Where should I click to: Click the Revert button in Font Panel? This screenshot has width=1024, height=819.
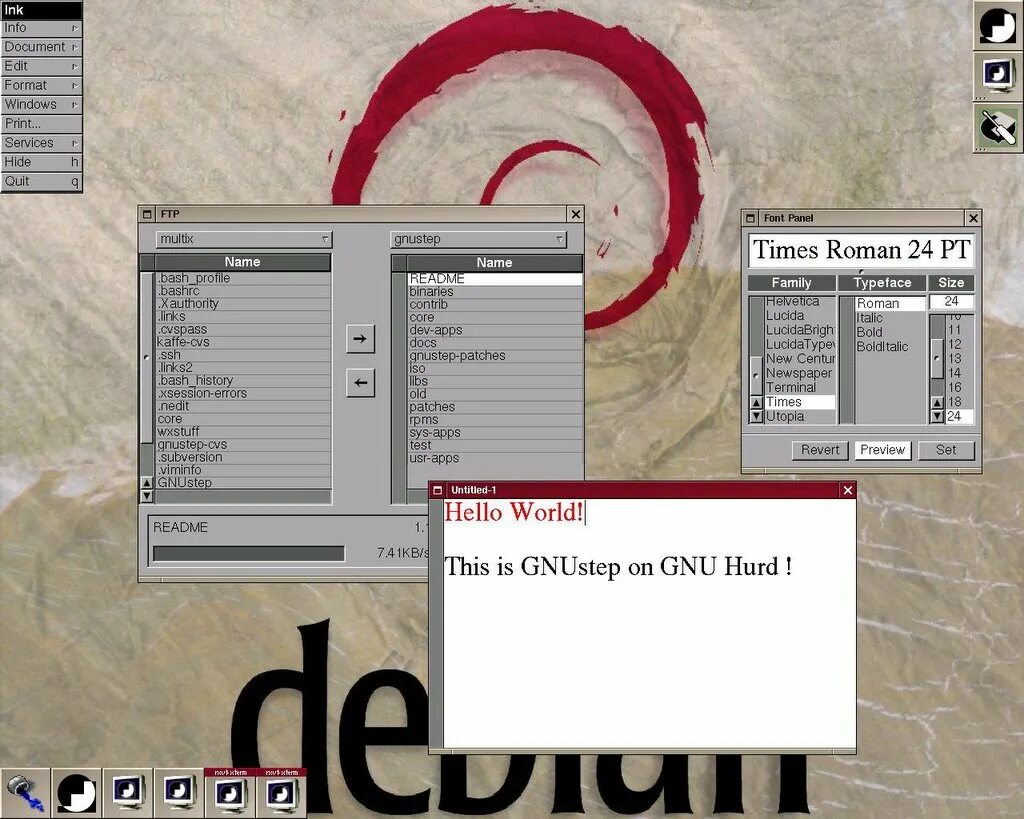820,450
